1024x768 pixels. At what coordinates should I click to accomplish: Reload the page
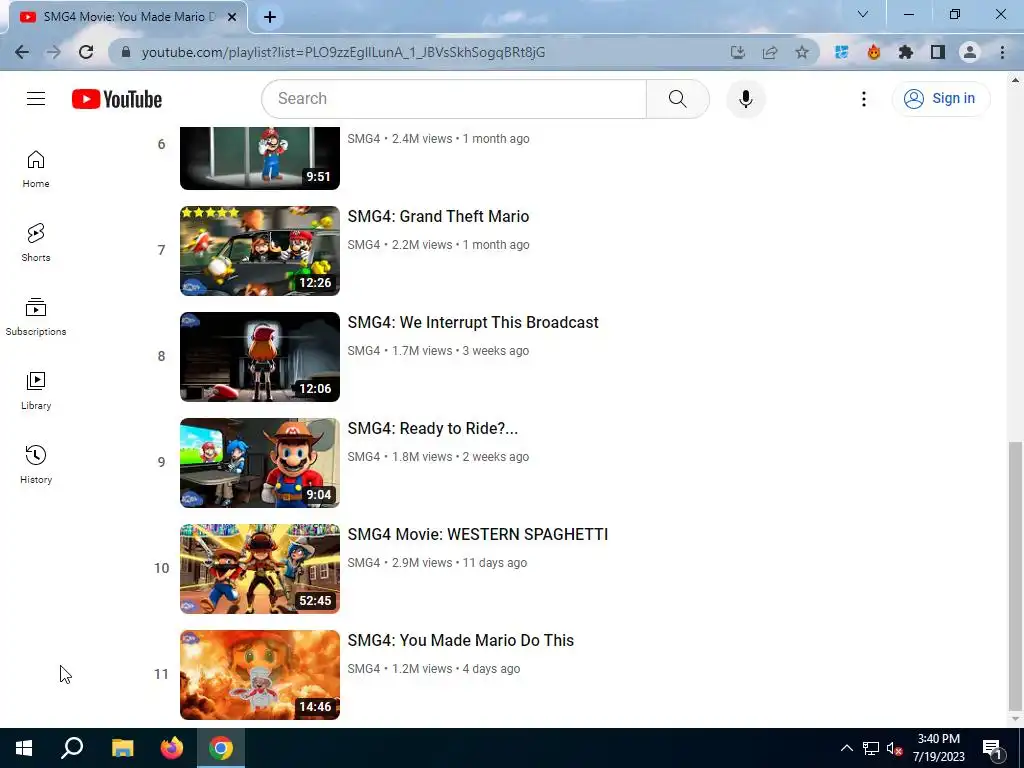86,52
